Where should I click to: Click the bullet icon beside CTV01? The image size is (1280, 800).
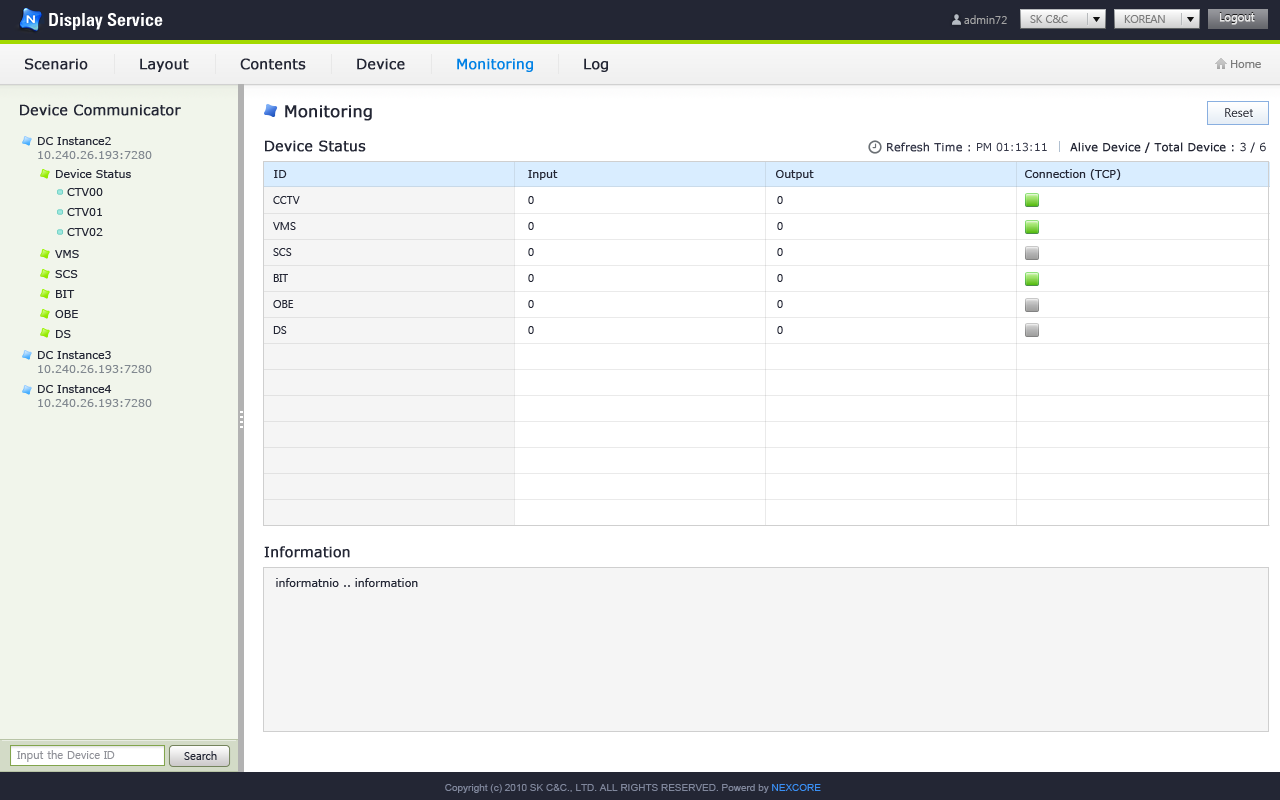point(60,212)
